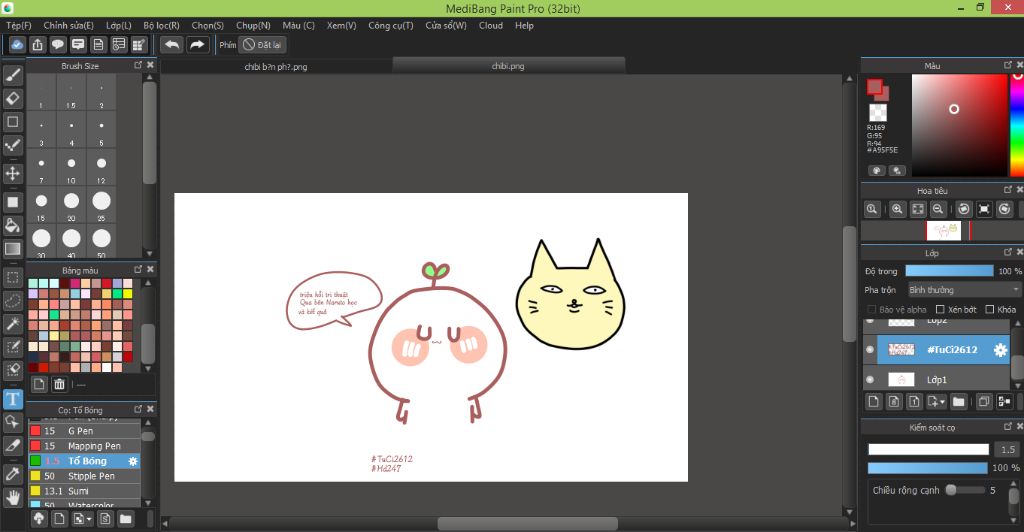Click the Dot/Divide tool icon below rectangle tool
The width and height of the screenshot is (1024, 532).
[12, 145]
